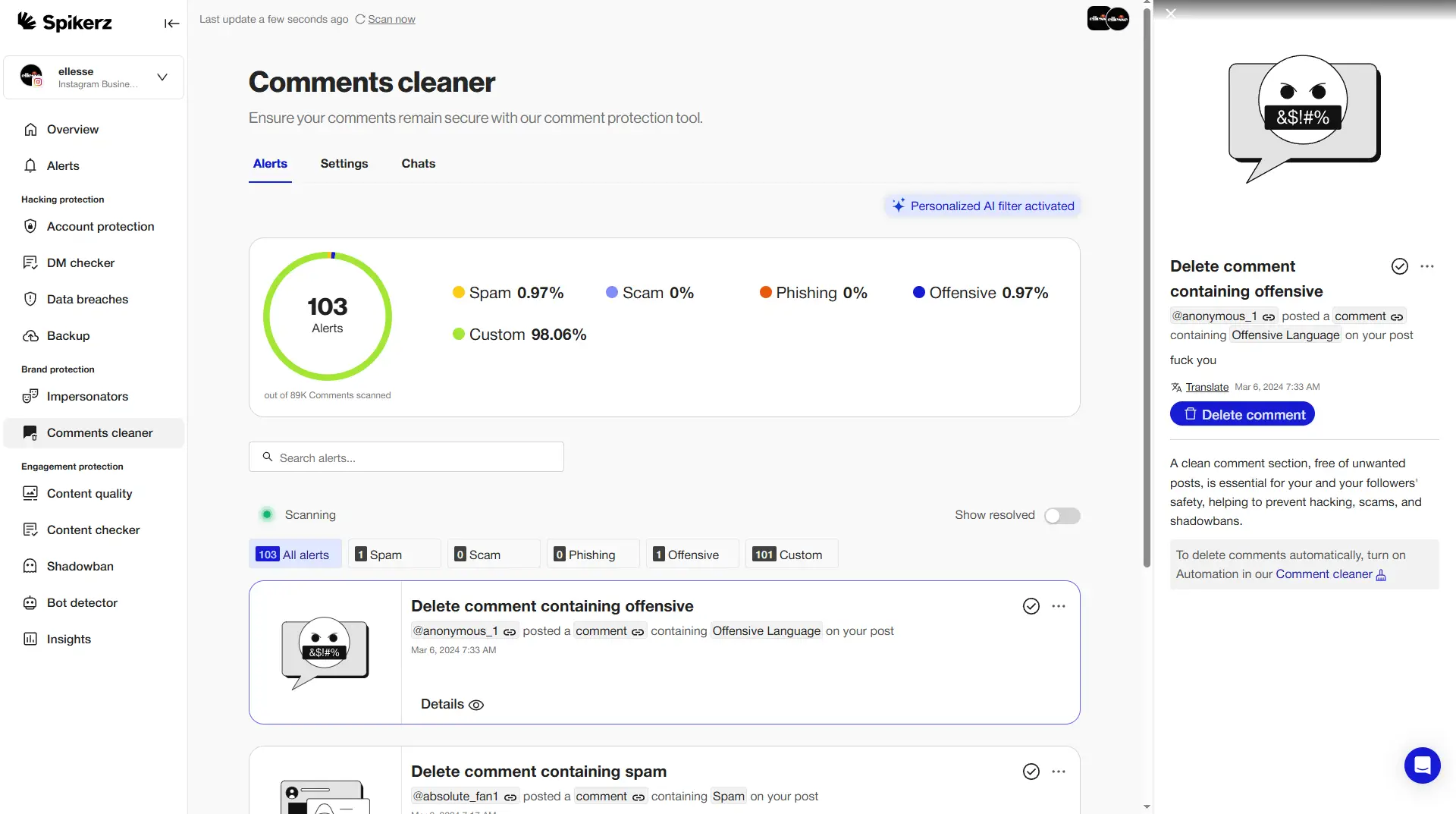Filter alerts by Custom
This screenshot has height=814, width=1456.
[x=792, y=555]
